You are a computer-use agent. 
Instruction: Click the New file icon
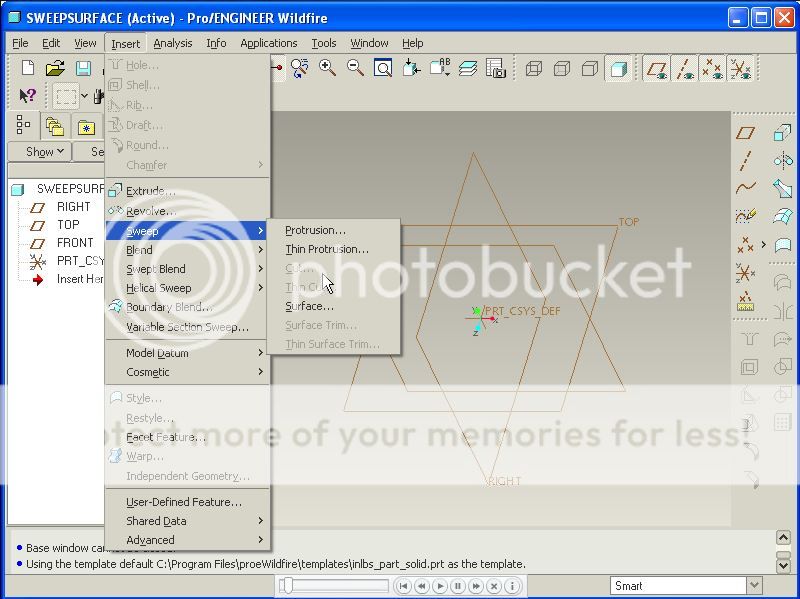(x=28, y=68)
